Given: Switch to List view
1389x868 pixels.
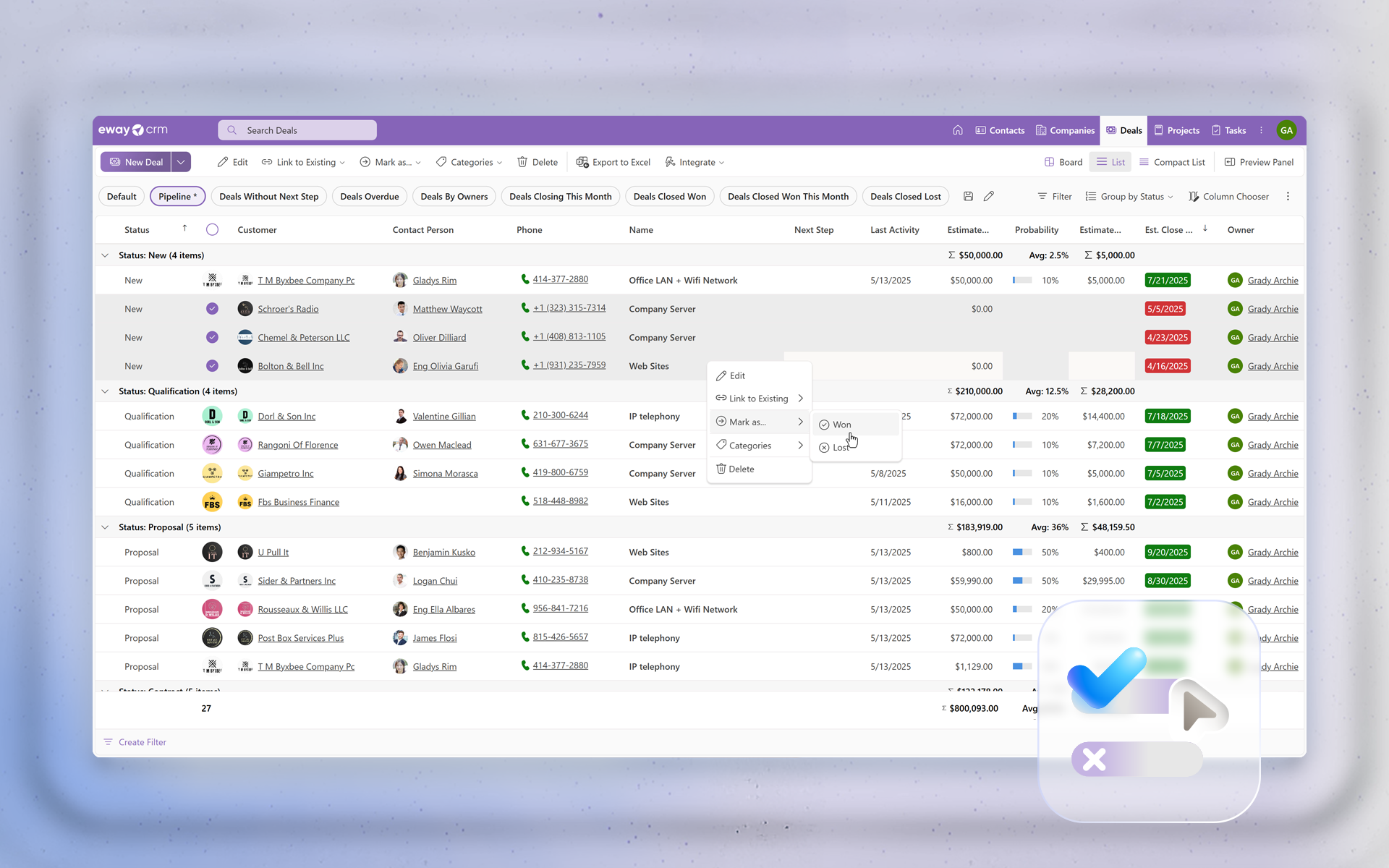Looking at the screenshot, I should (1111, 162).
